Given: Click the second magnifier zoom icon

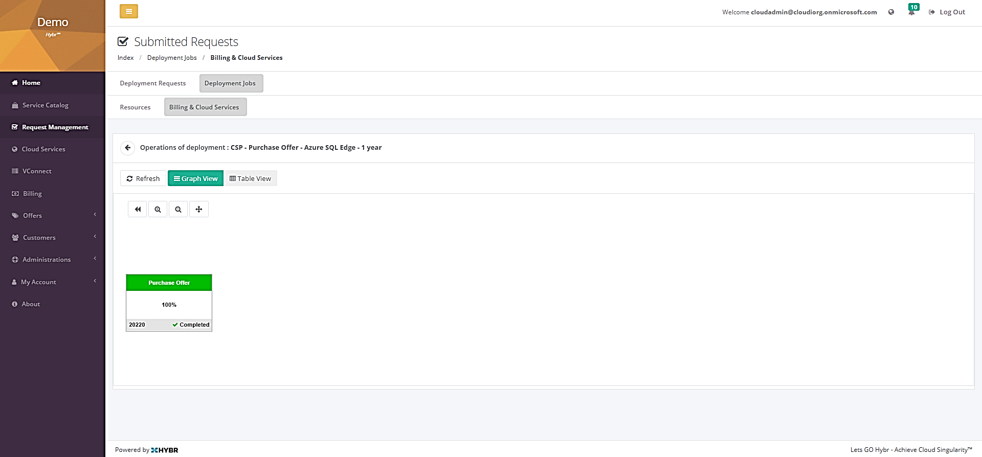Looking at the screenshot, I should coord(178,209).
